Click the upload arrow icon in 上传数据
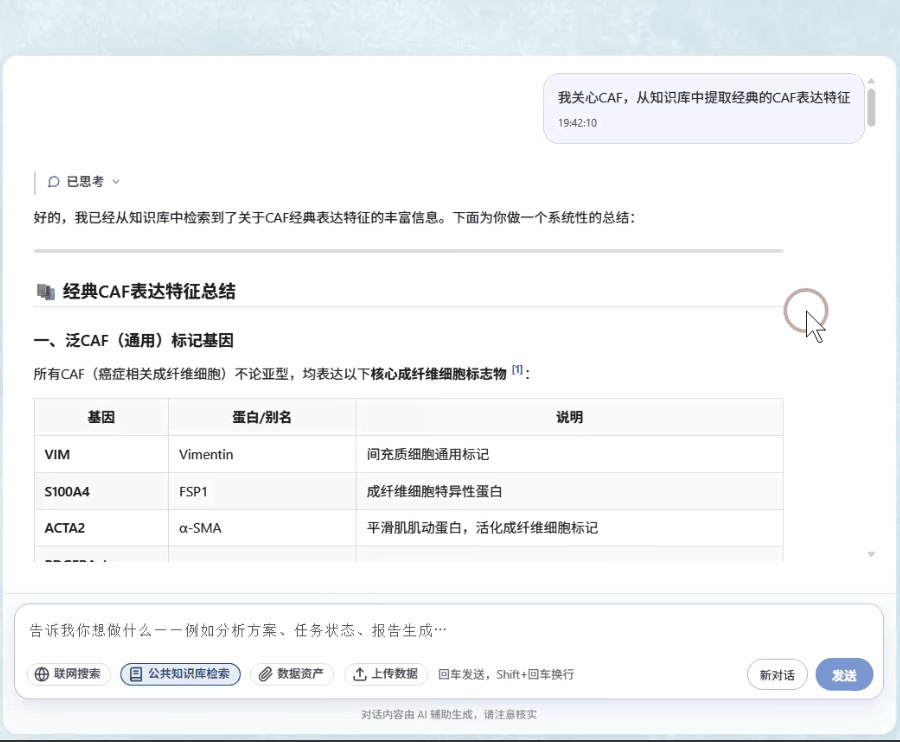Image resolution: width=900 pixels, height=742 pixels. click(360, 674)
